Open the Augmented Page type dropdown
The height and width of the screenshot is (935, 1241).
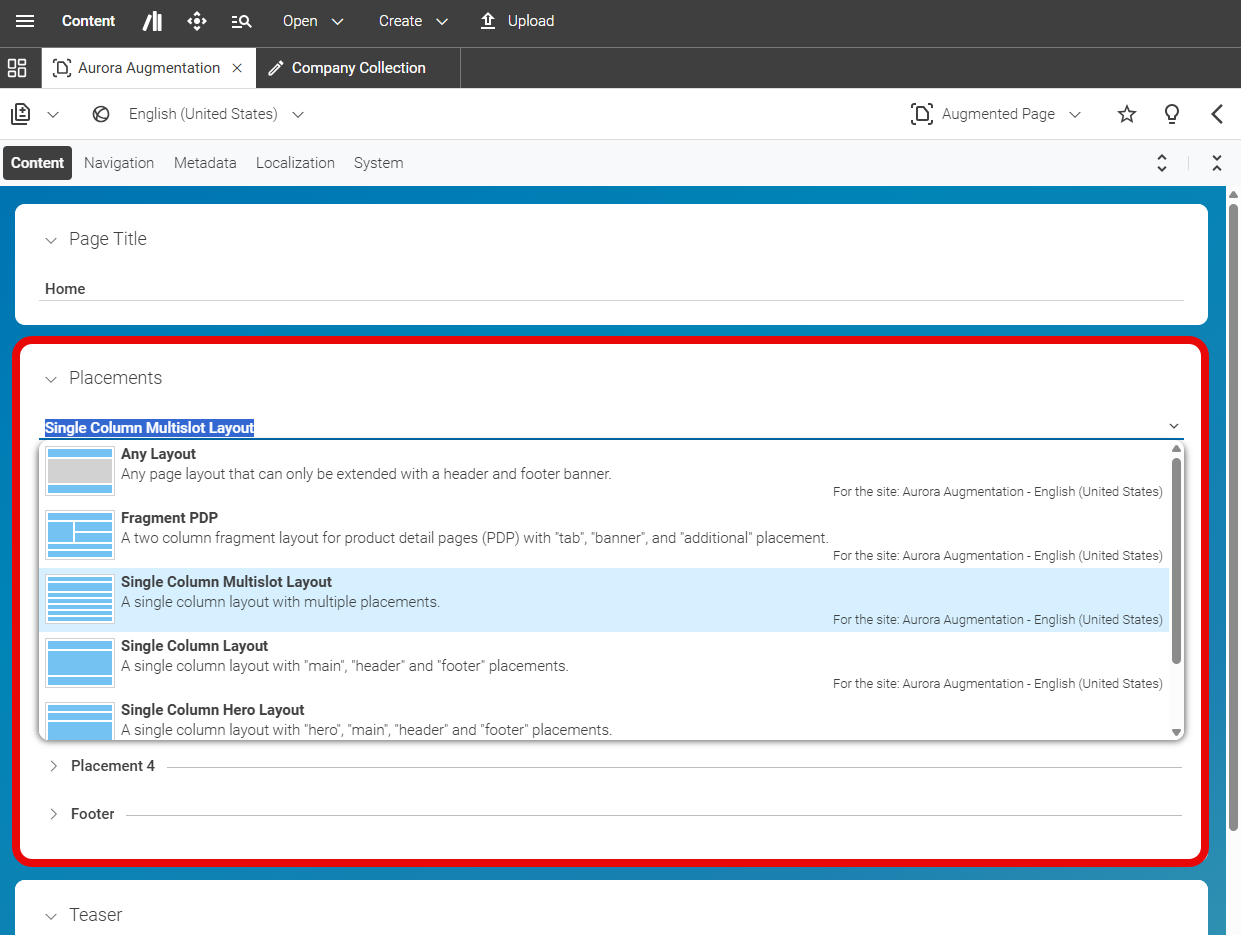pos(1075,114)
